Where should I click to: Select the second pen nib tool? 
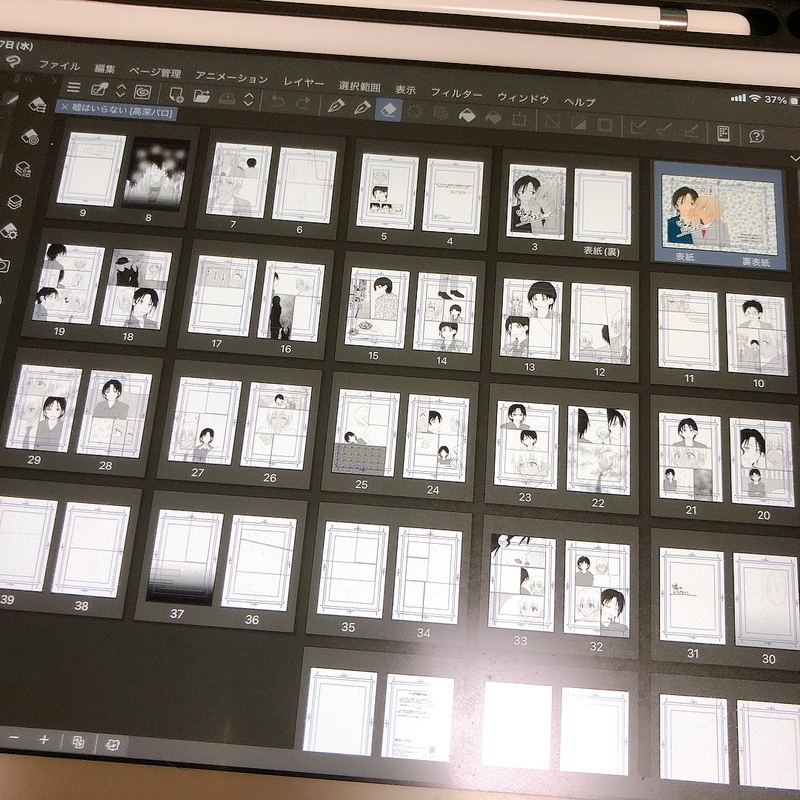point(362,107)
